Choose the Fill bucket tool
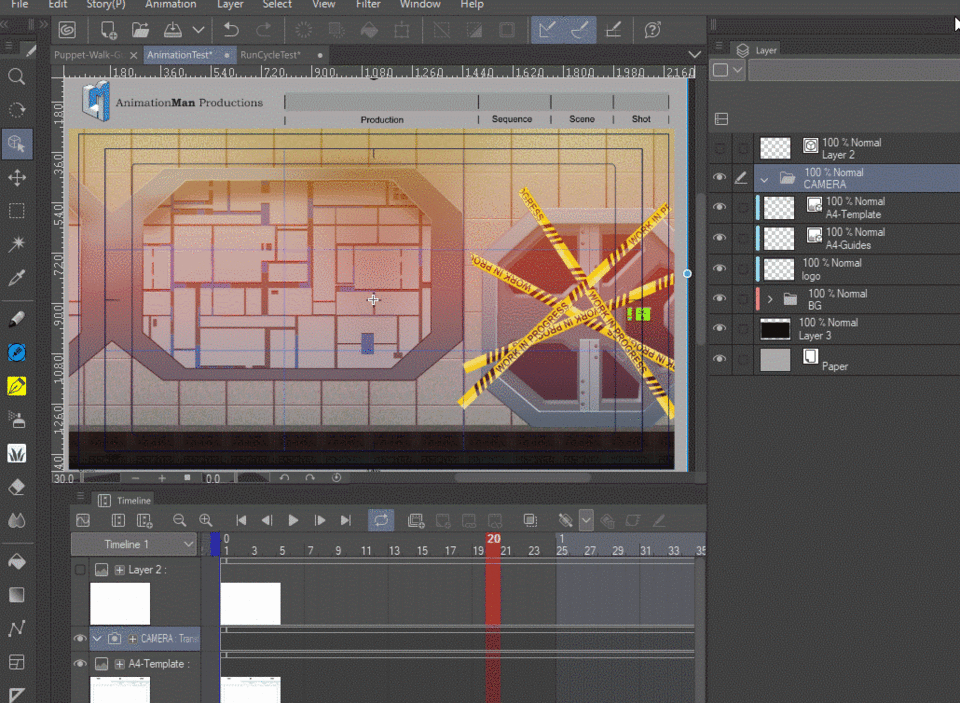Viewport: 960px width, 703px height. tap(16, 561)
